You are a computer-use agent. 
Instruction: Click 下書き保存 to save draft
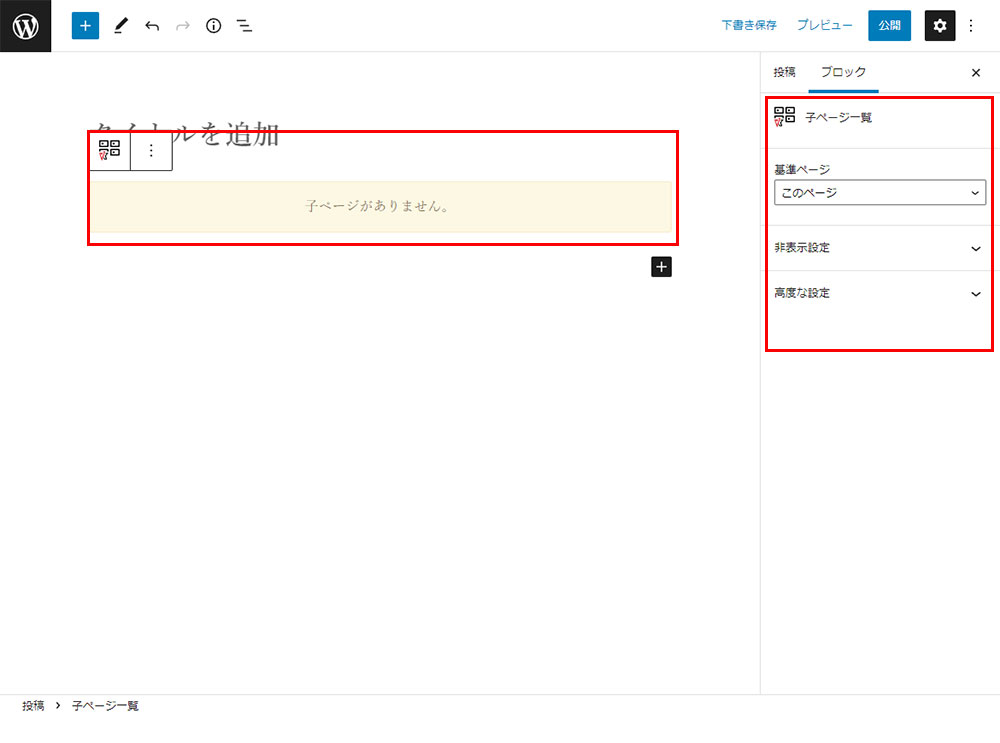click(749, 26)
